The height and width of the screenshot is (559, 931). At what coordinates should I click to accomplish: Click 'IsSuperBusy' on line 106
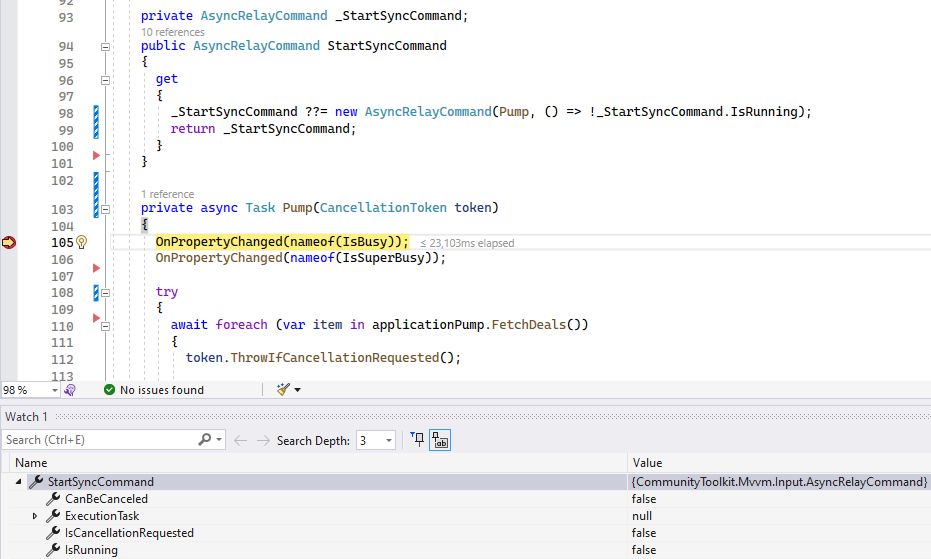coord(383,258)
